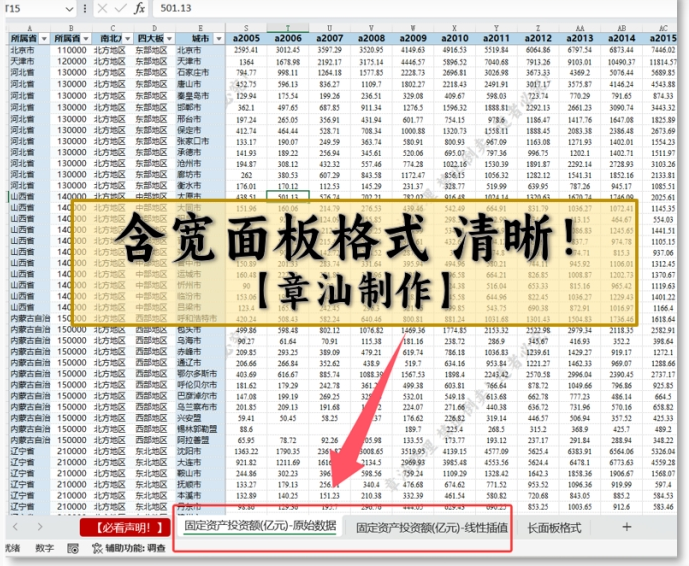Click the macro recording icon in status bar

(x=73, y=548)
